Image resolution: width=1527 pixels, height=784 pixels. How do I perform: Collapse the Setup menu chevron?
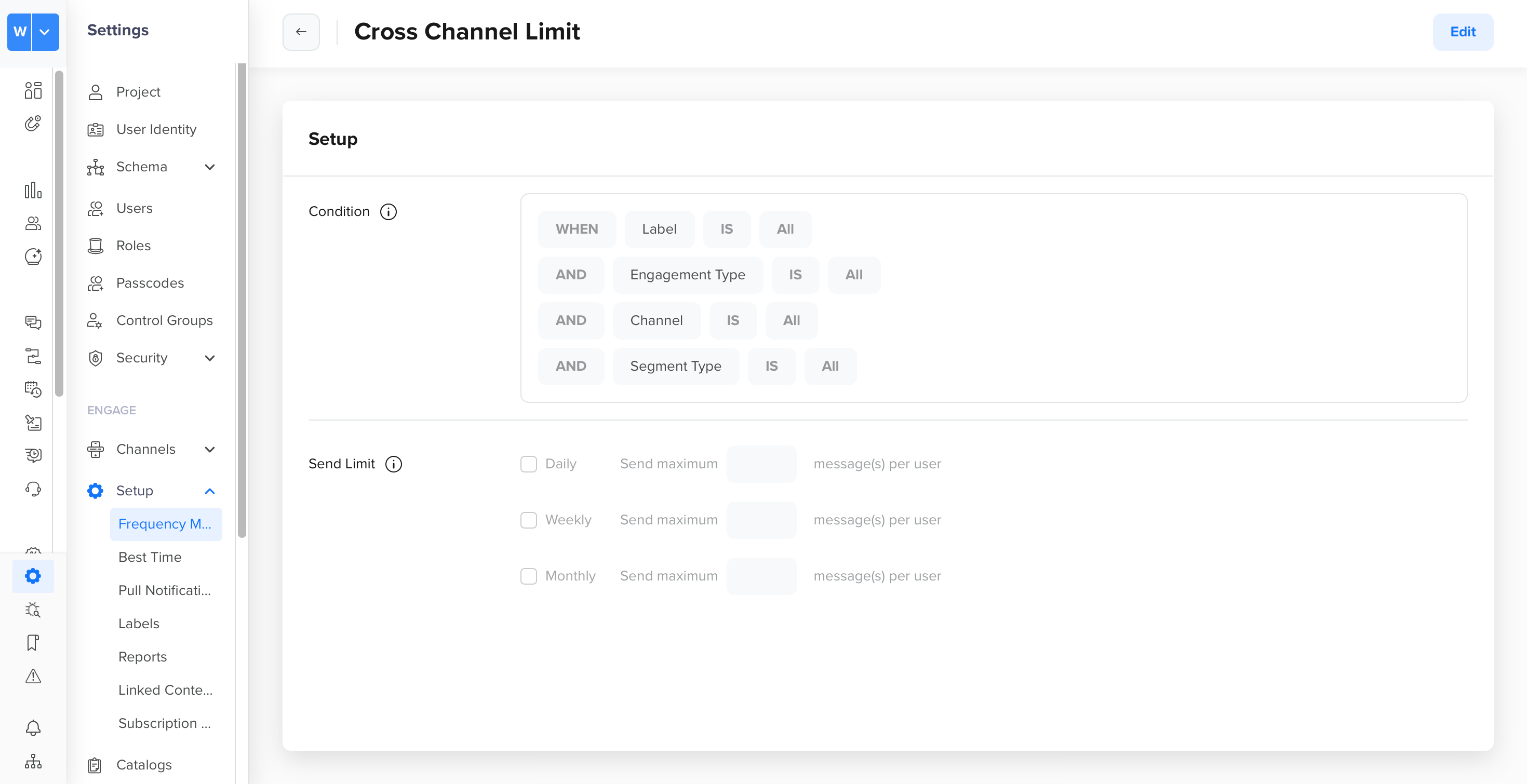point(209,491)
